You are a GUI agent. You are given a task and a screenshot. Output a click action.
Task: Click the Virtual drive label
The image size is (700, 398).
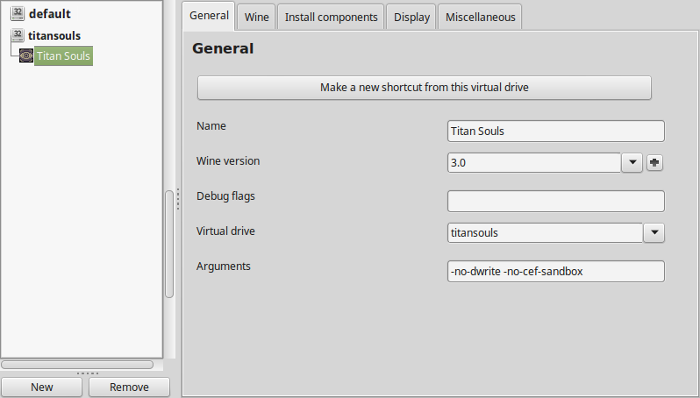(x=225, y=231)
